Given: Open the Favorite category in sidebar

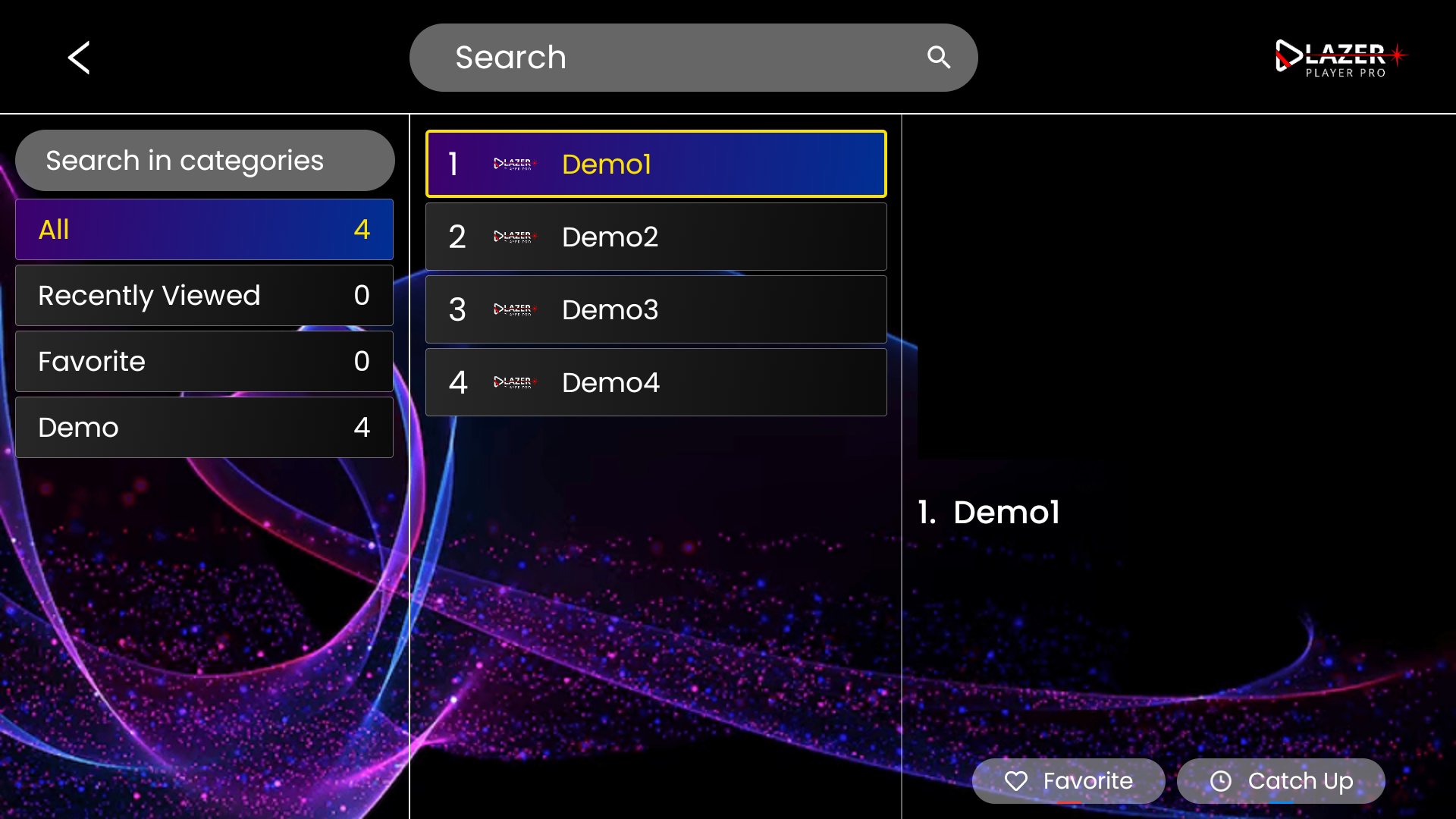Looking at the screenshot, I should (x=204, y=362).
